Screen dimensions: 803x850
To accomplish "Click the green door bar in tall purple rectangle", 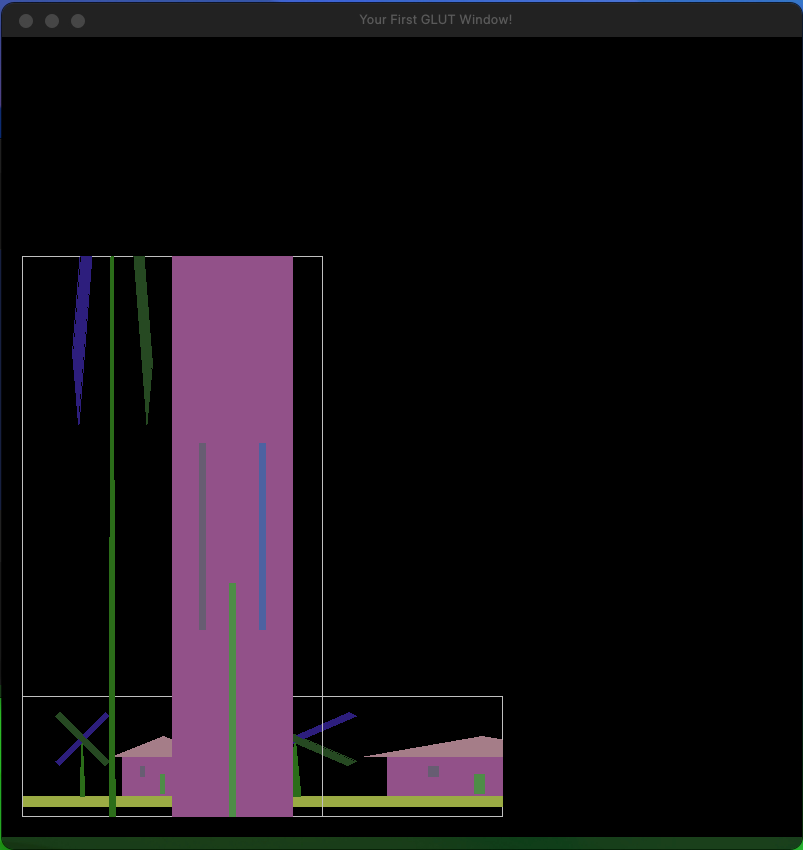I will 232,700.
